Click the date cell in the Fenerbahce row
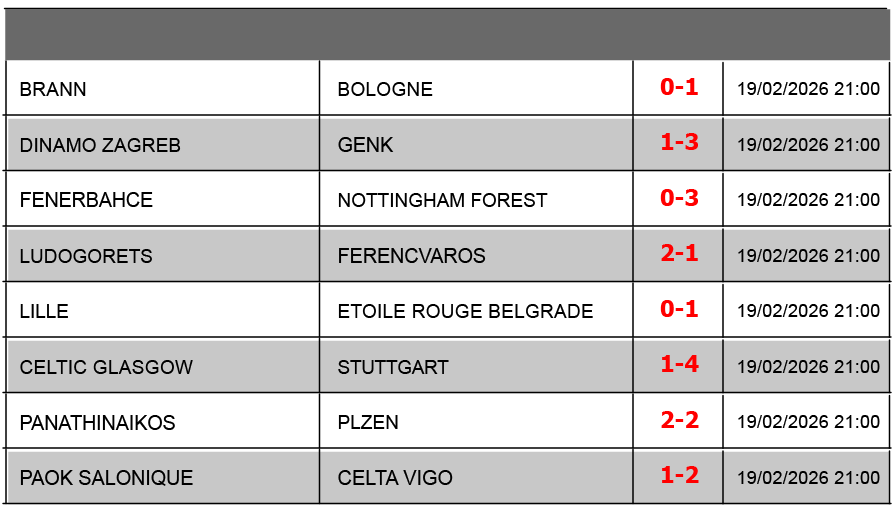The width and height of the screenshot is (895, 509). point(808,200)
